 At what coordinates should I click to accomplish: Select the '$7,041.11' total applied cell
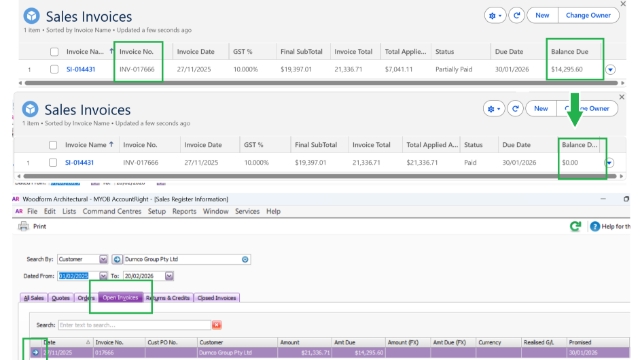[399, 69]
